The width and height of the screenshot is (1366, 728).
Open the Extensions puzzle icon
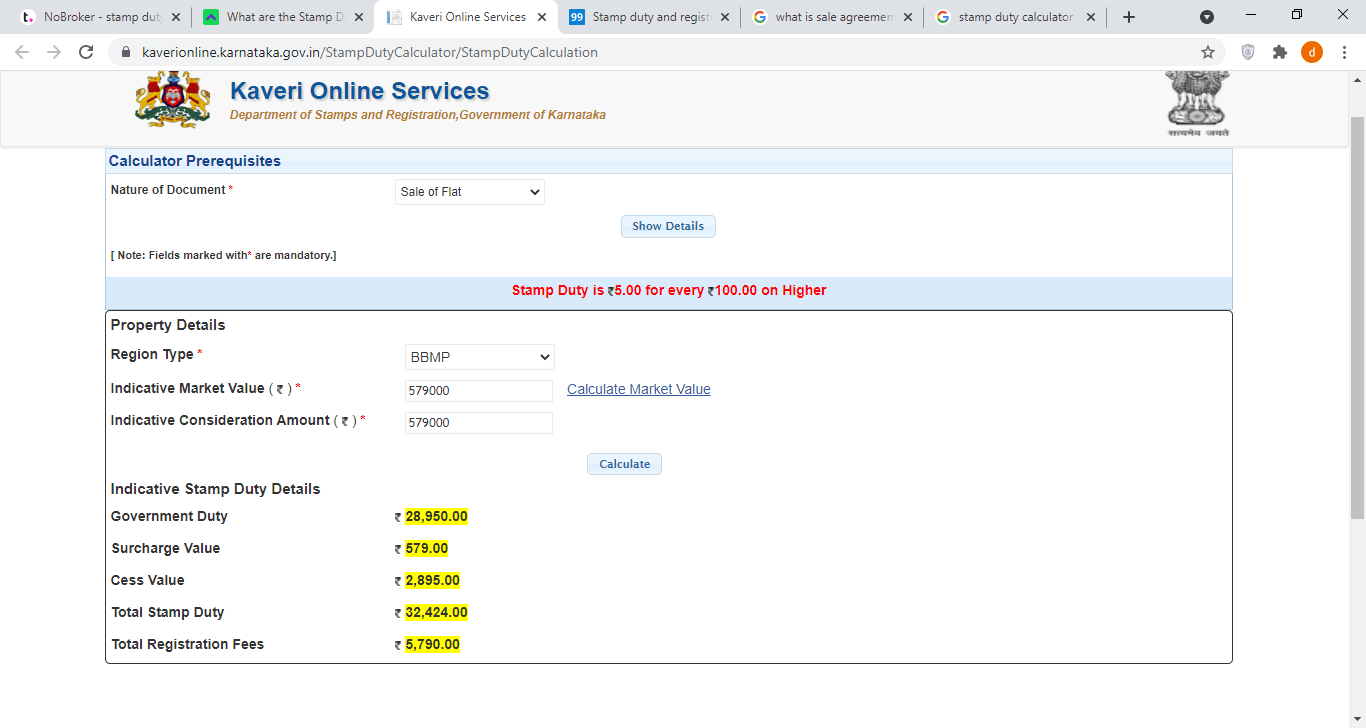click(1279, 52)
